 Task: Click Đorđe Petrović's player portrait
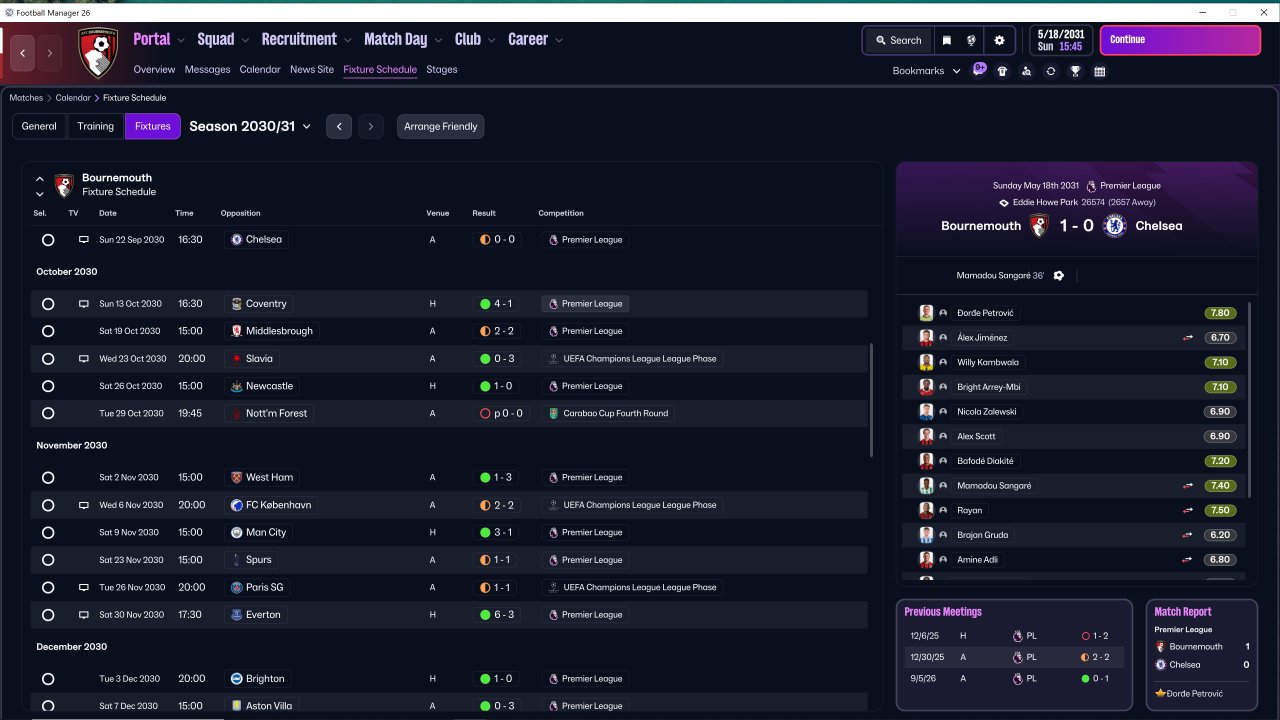[x=926, y=313]
